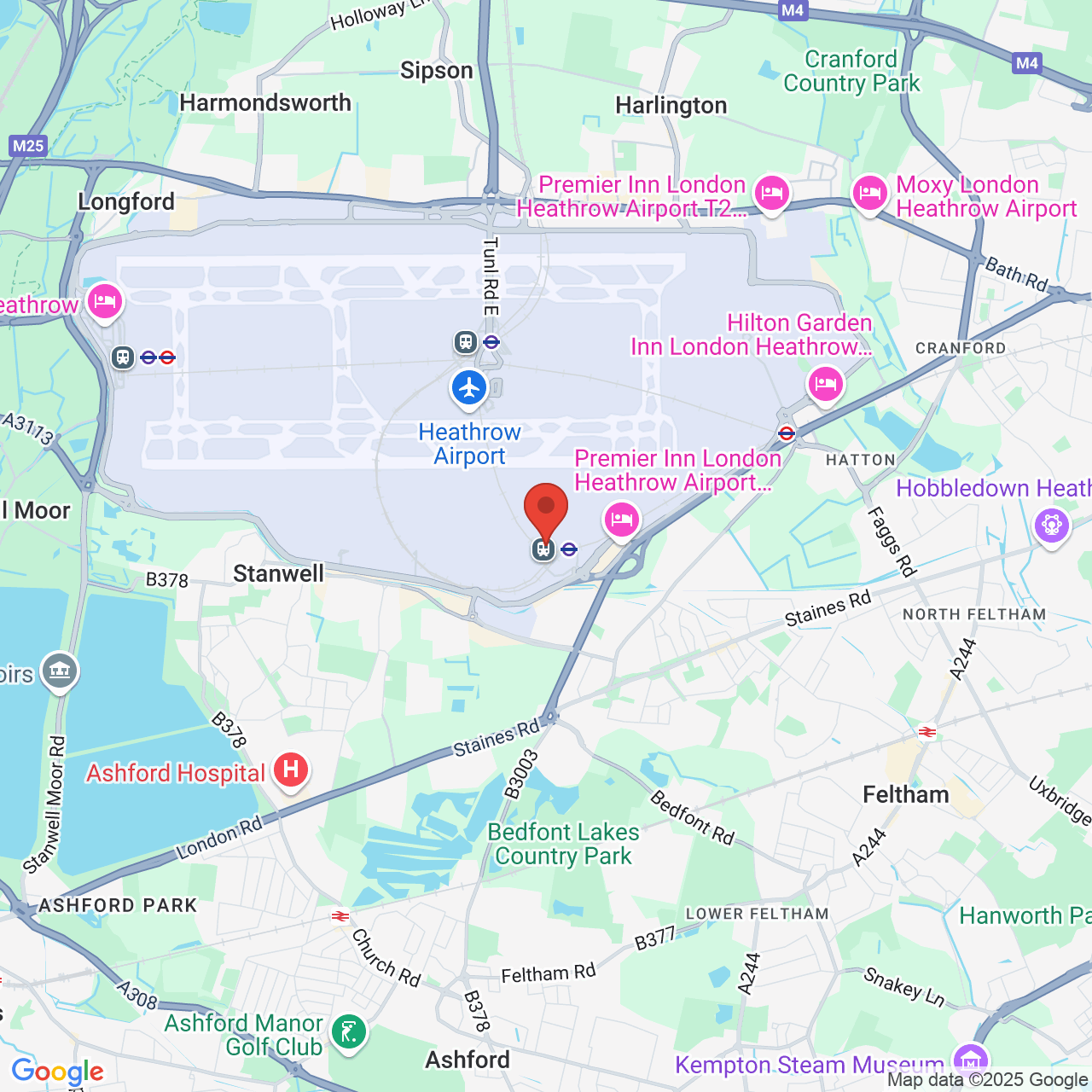Click the Cranford Country Park label
The height and width of the screenshot is (1092, 1092).
click(851, 71)
